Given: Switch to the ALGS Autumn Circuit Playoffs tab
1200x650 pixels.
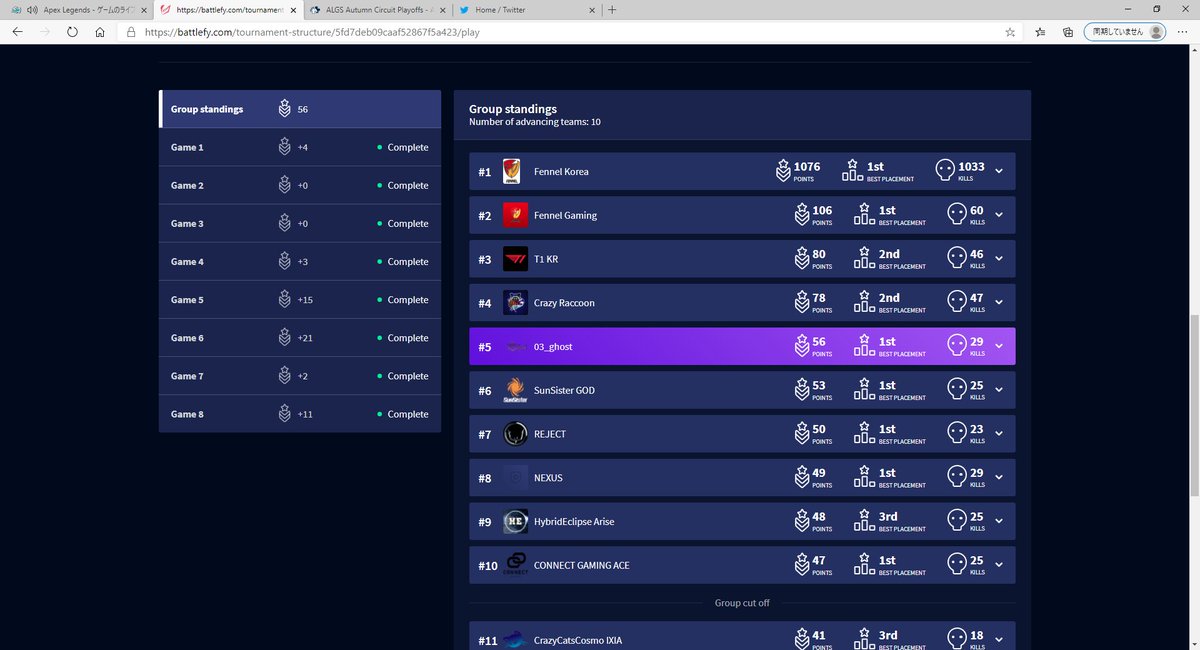Looking at the screenshot, I should (378, 10).
